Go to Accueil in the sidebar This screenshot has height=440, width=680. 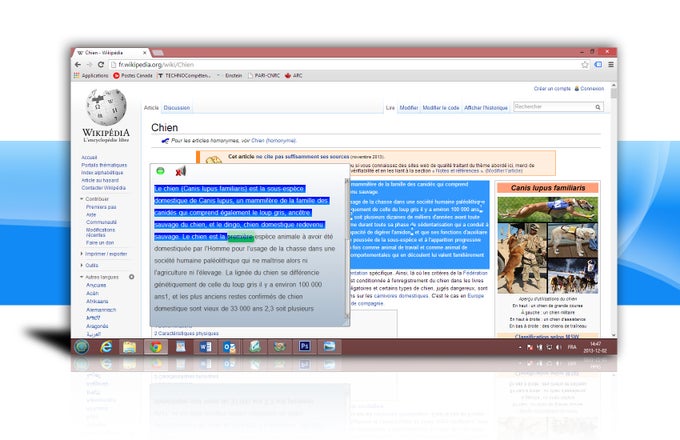(x=89, y=157)
